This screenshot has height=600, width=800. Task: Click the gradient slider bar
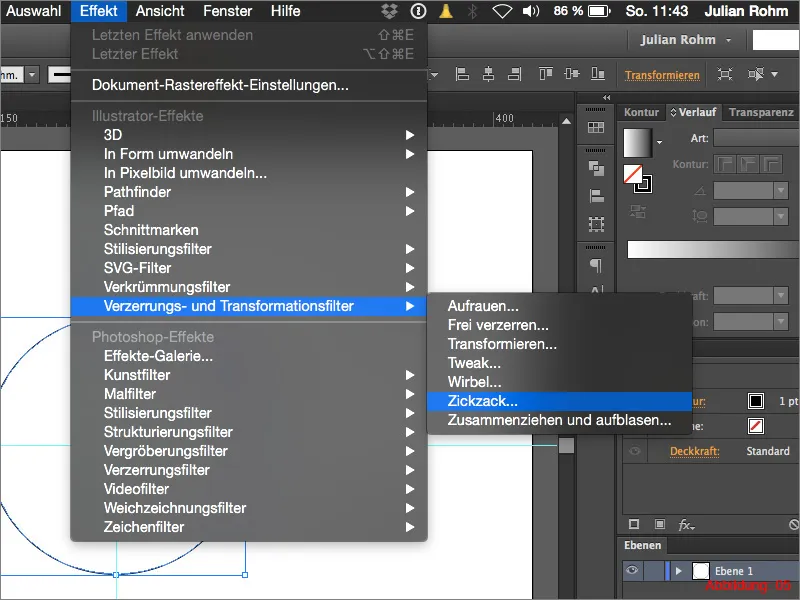pos(713,249)
